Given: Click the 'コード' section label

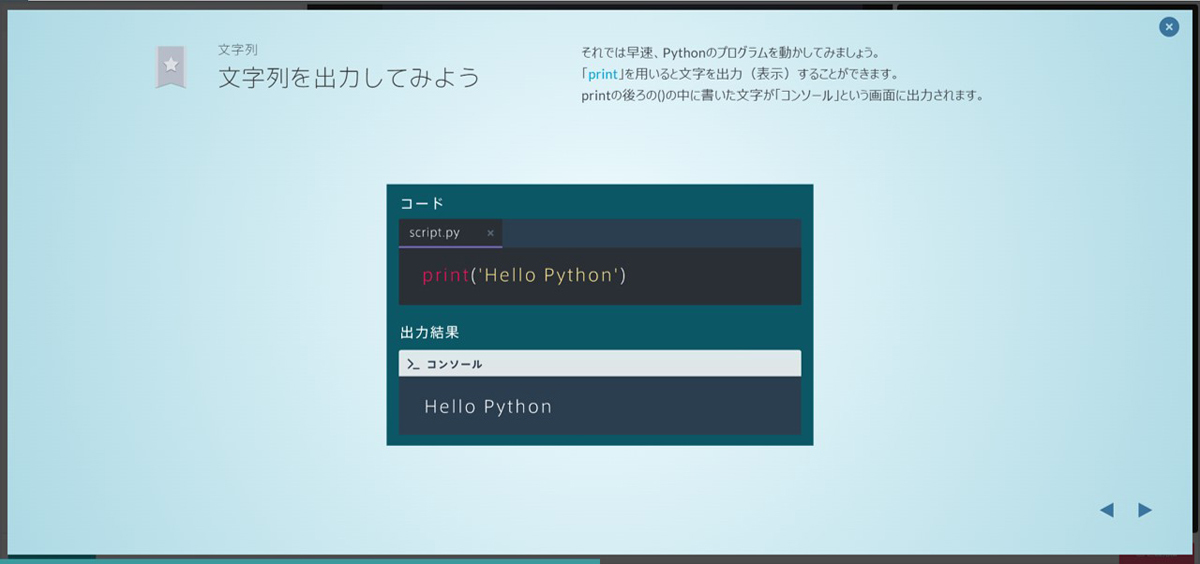Looking at the screenshot, I should (422, 203).
